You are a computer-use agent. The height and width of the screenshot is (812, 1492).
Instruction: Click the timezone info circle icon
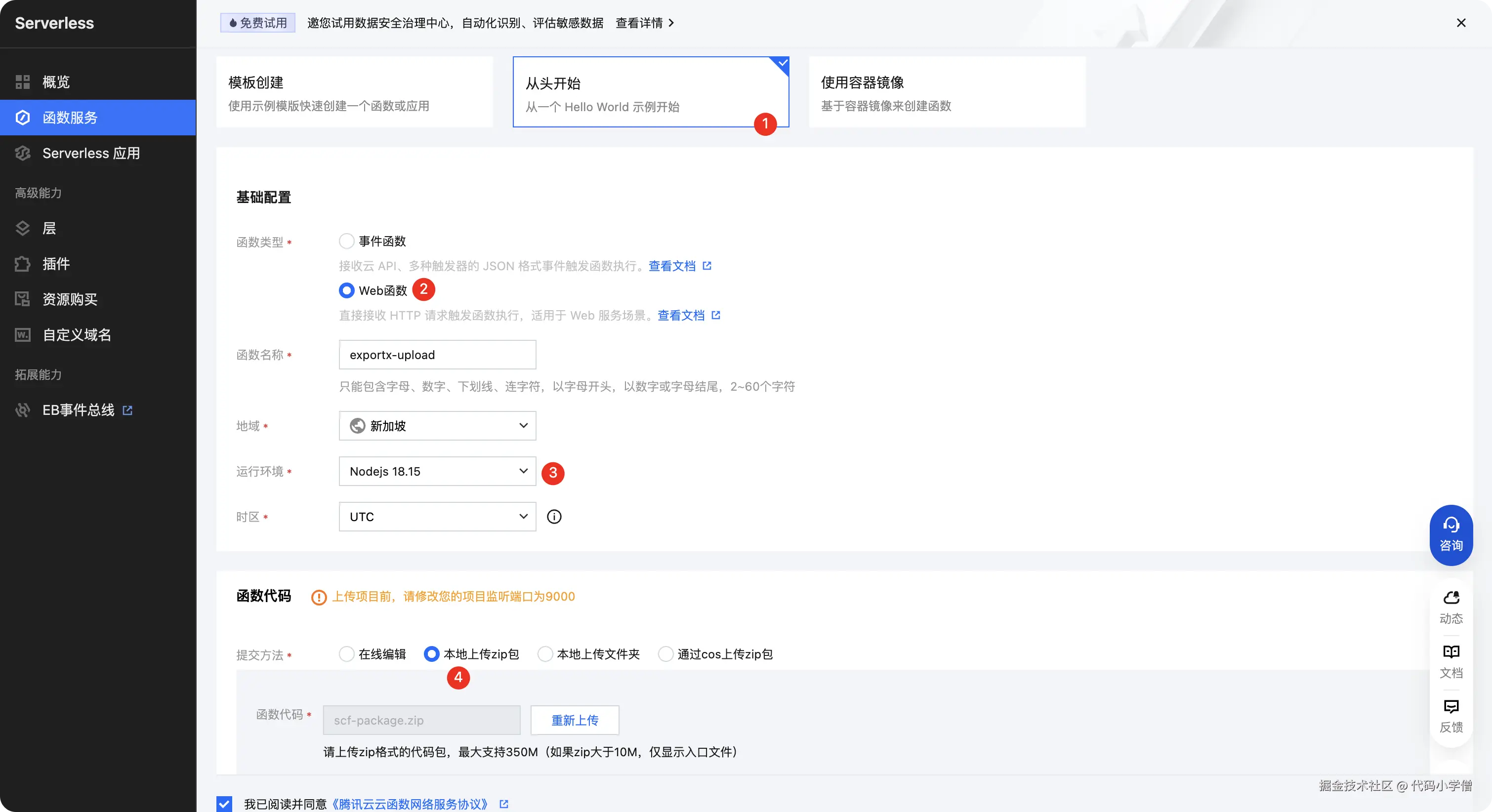point(554,517)
